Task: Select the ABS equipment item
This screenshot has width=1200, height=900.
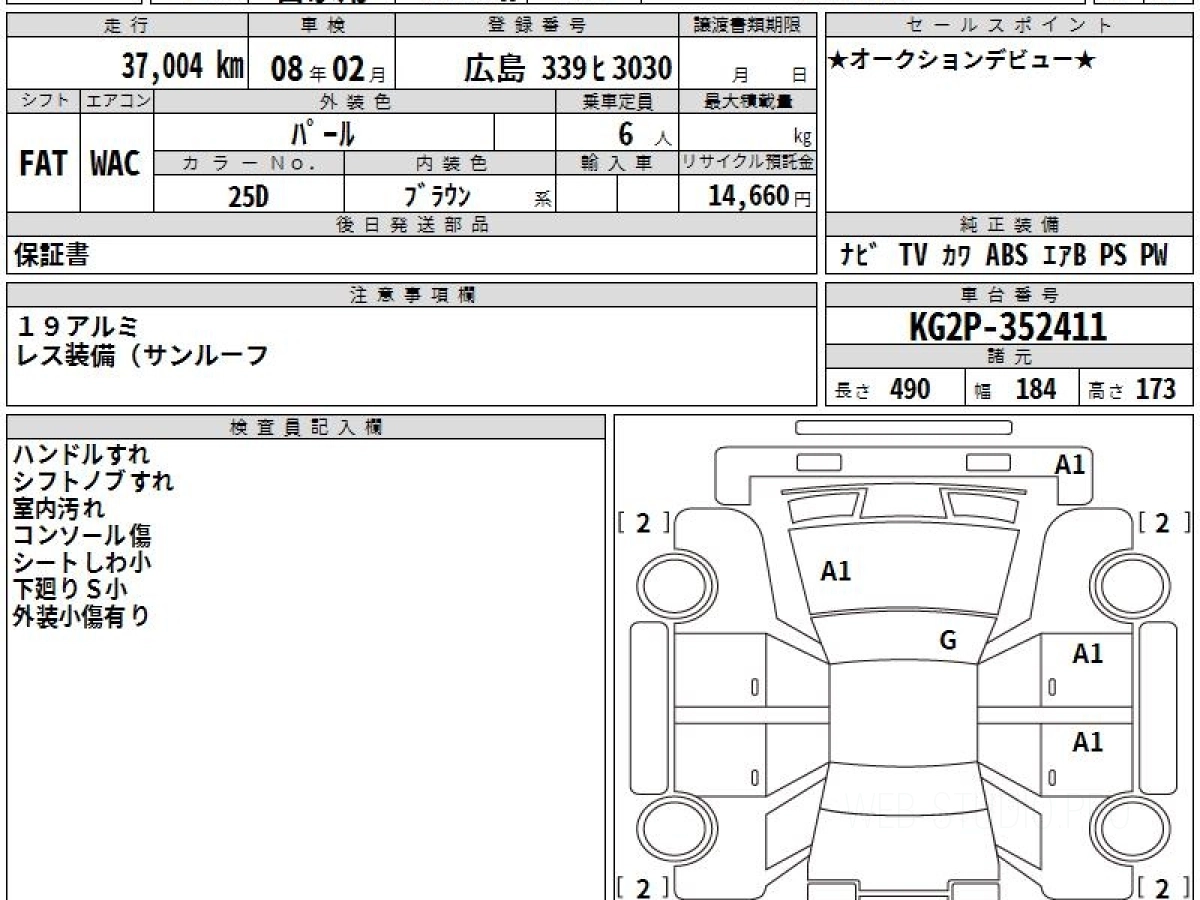Action: point(1006,256)
